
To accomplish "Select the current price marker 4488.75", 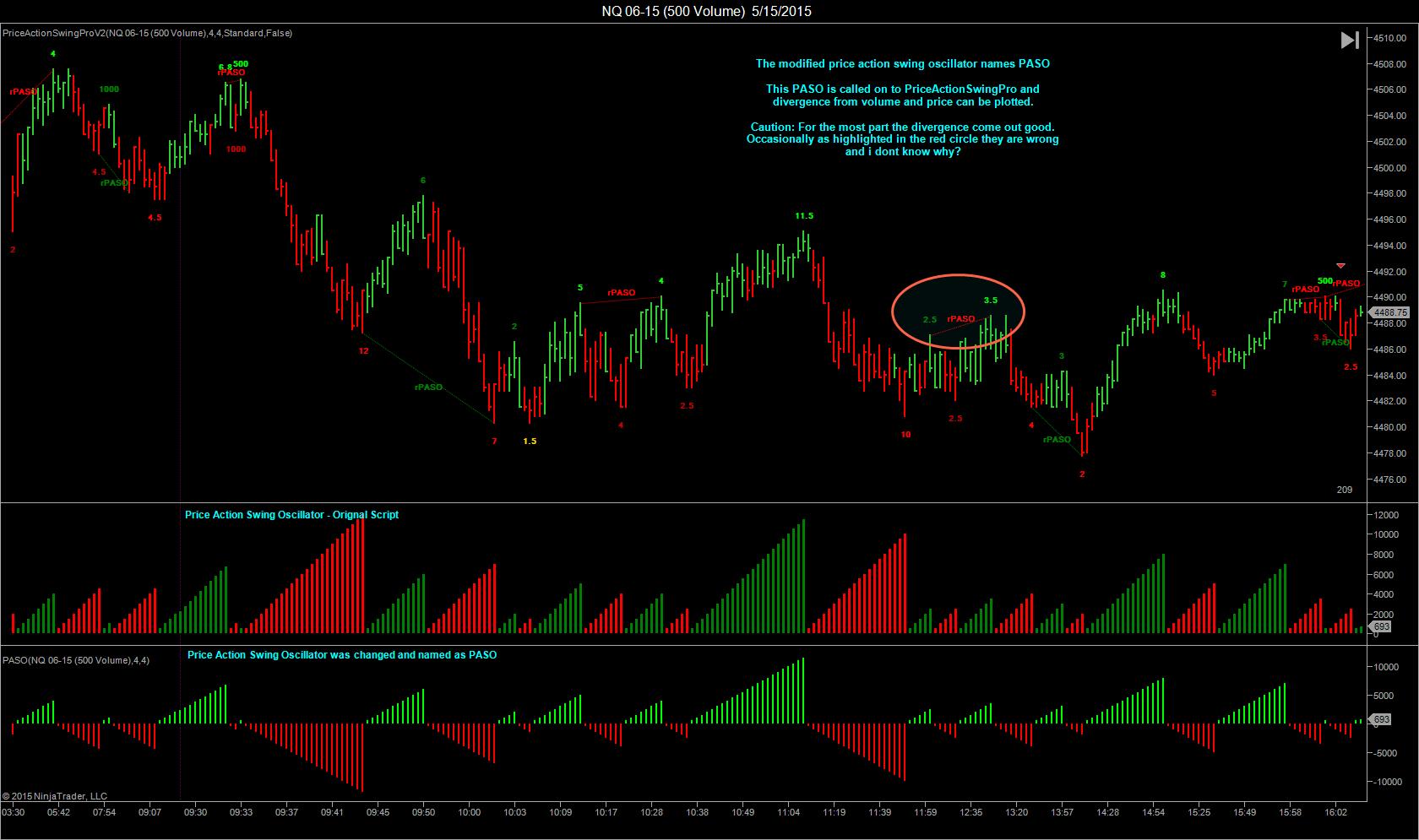I will click(x=1390, y=312).
